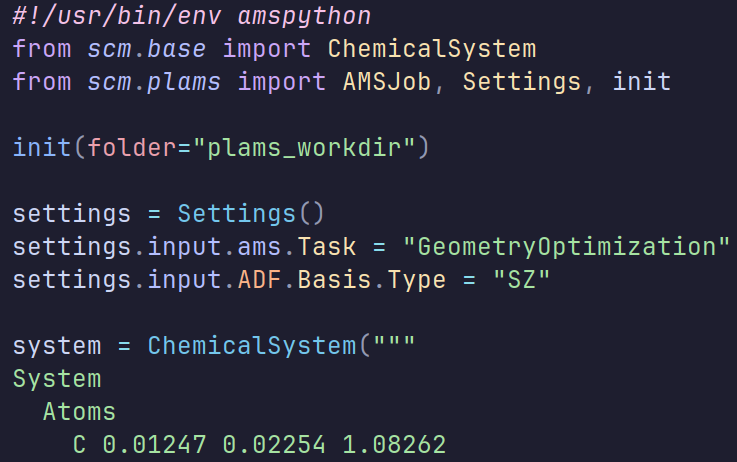This screenshot has width=737, height=462.
Task: Click ChemicalSystem in the import statement
Action: pyautogui.click(x=432, y=49)
